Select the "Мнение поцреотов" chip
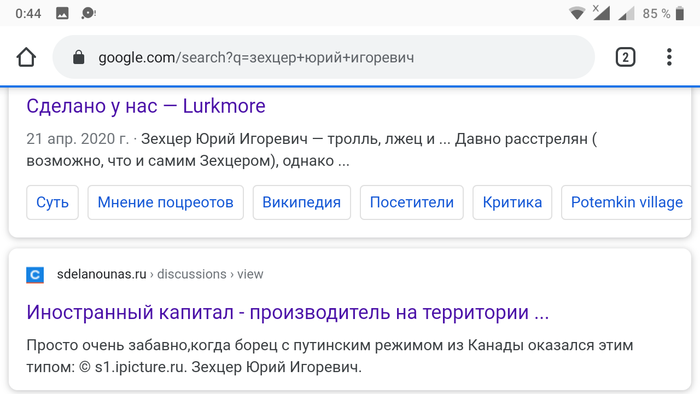The height and width of the screenshot is (394, 700). pyautogui.click(x=166, y=203)
